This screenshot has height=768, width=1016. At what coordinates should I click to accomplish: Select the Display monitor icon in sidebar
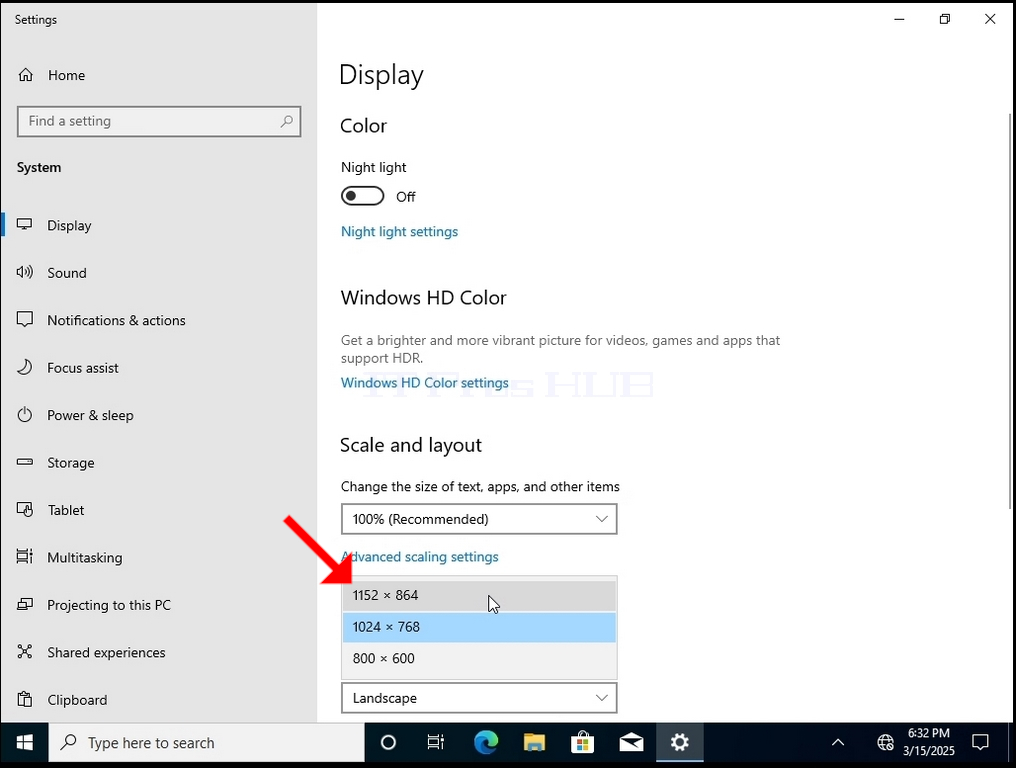[25, 225]
